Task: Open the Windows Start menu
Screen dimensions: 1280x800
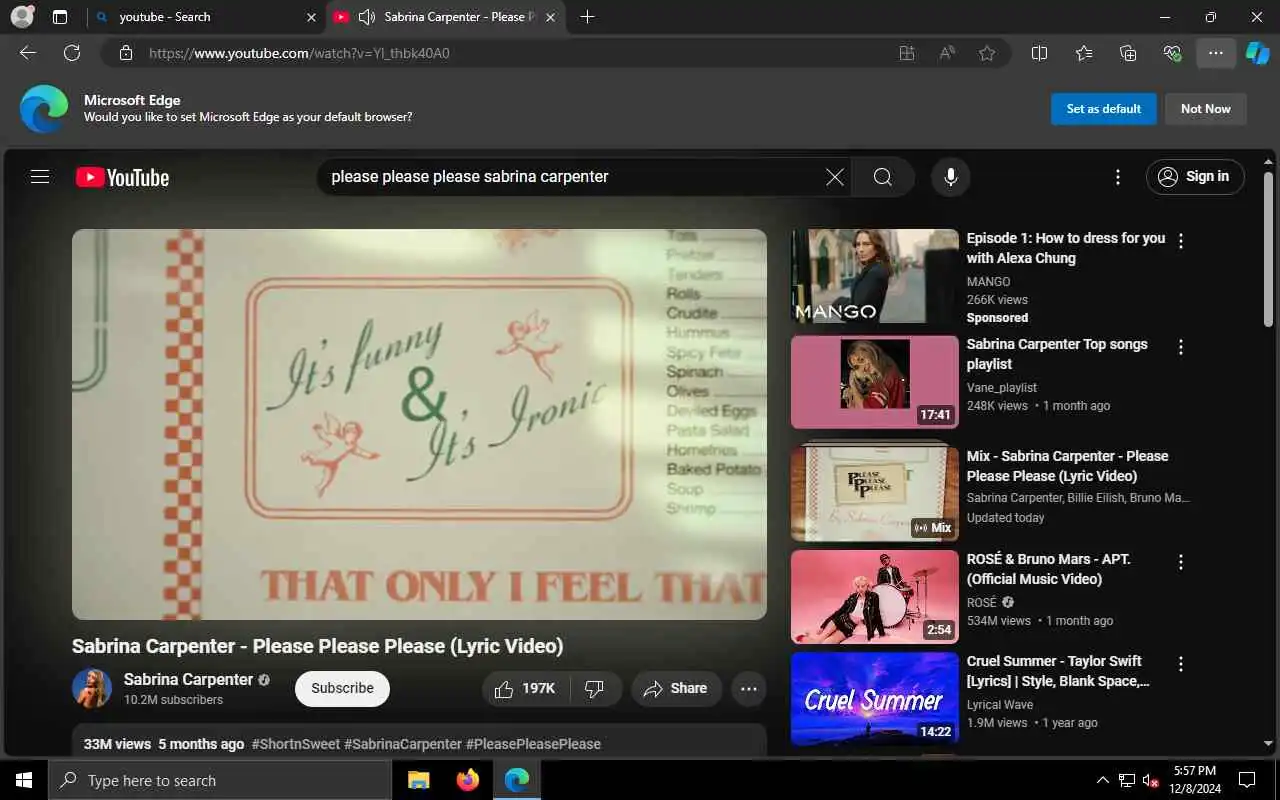Action: point(24,780)
